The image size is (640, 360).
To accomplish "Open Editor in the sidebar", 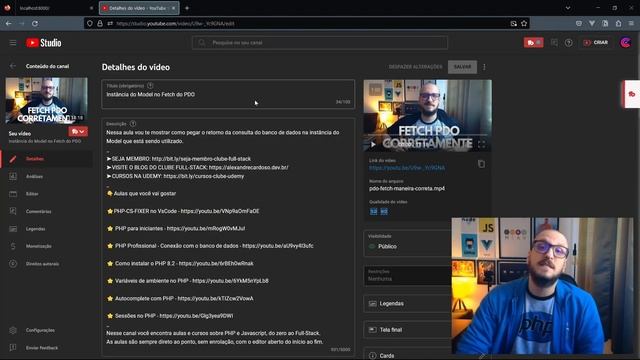I will click(x=47, y=194).
